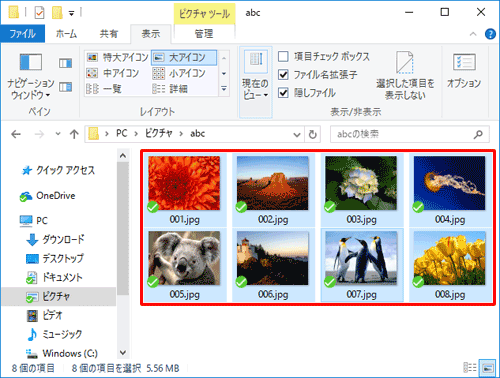
Task: Collapse the ribbon with the chevron
Action: pyautogui.click(x=473, y=34)
